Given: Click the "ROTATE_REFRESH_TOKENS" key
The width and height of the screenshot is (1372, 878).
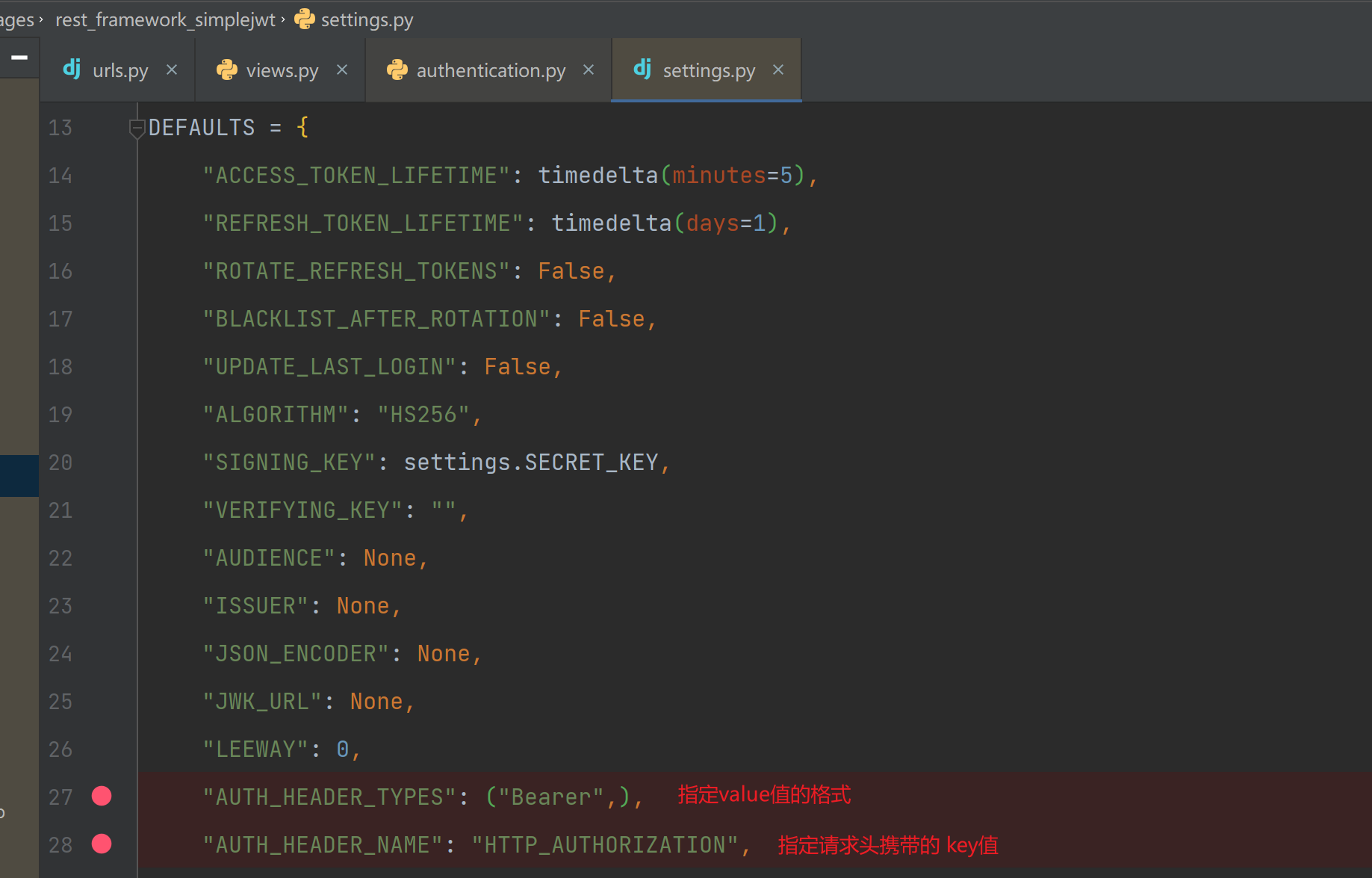Looking at the screenshot, I should 357,271.
